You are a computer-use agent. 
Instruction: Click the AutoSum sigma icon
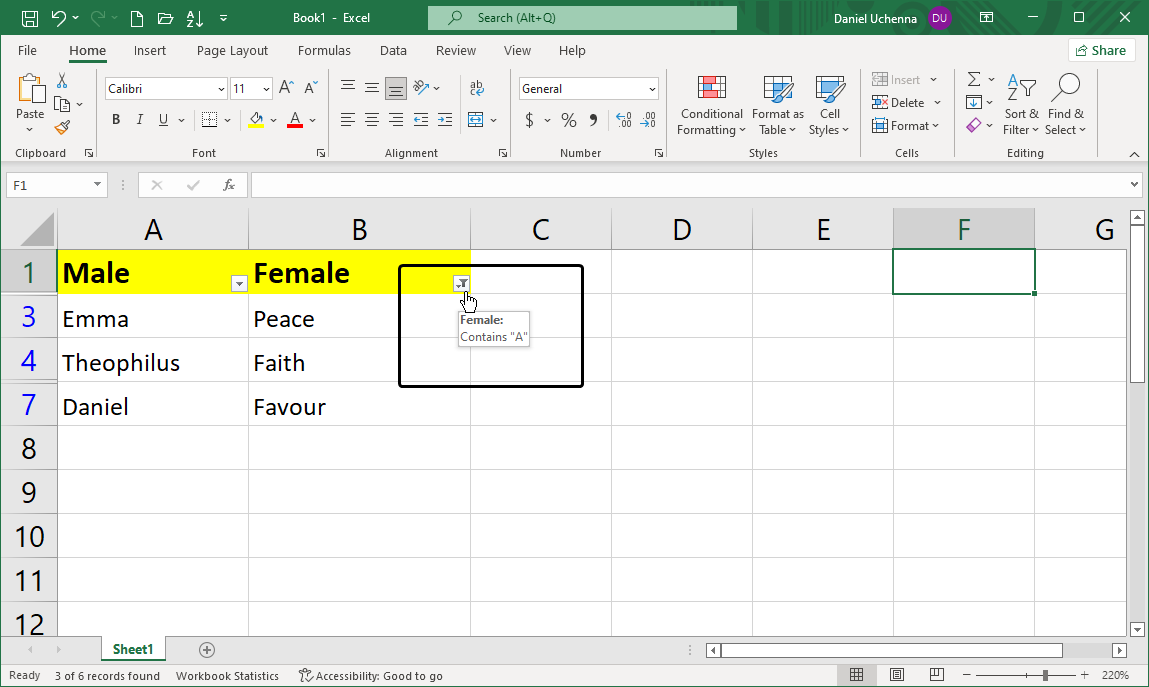973,80
